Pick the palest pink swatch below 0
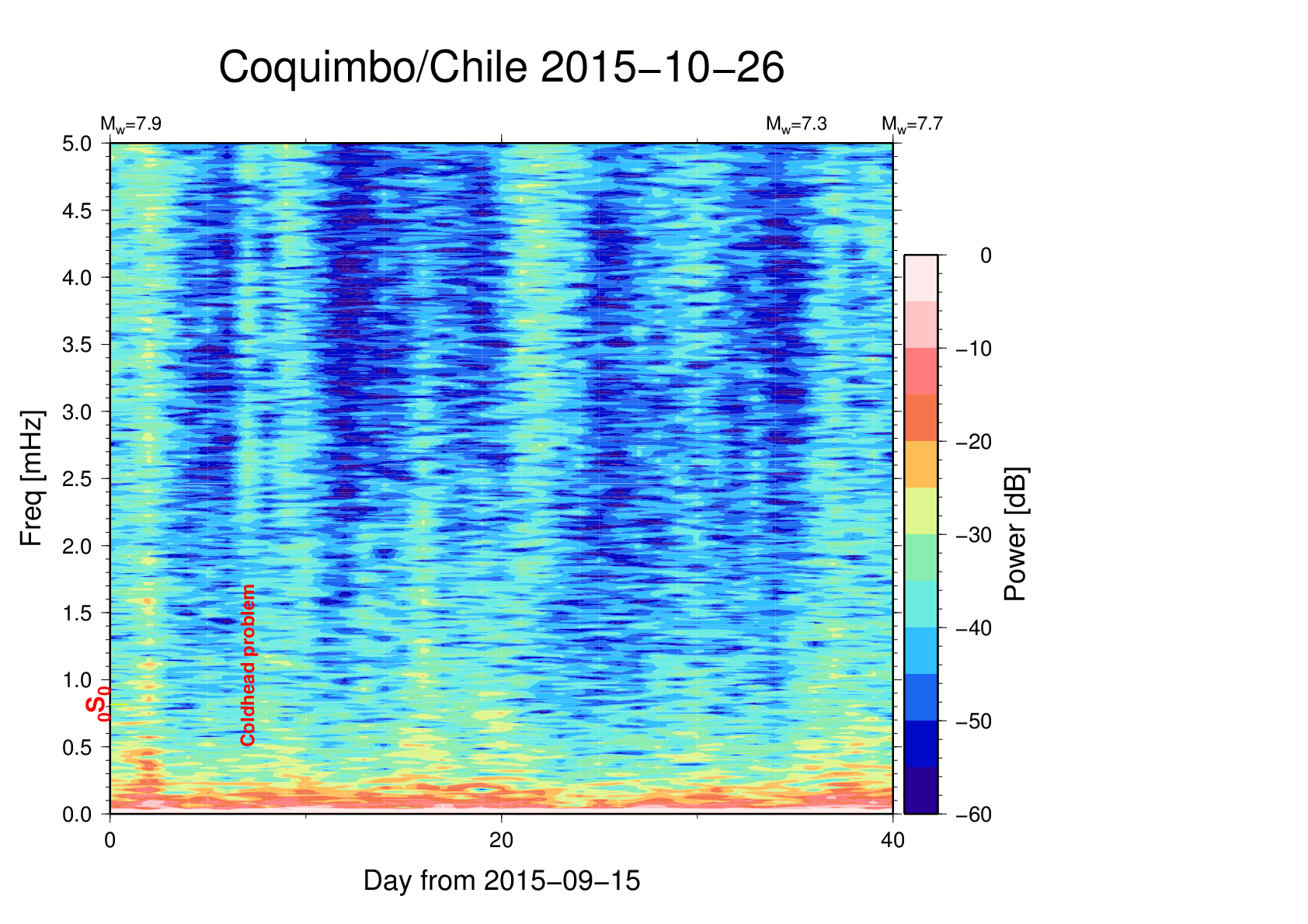This screenshot has width=1308, height=924. (x=920, y=278)
